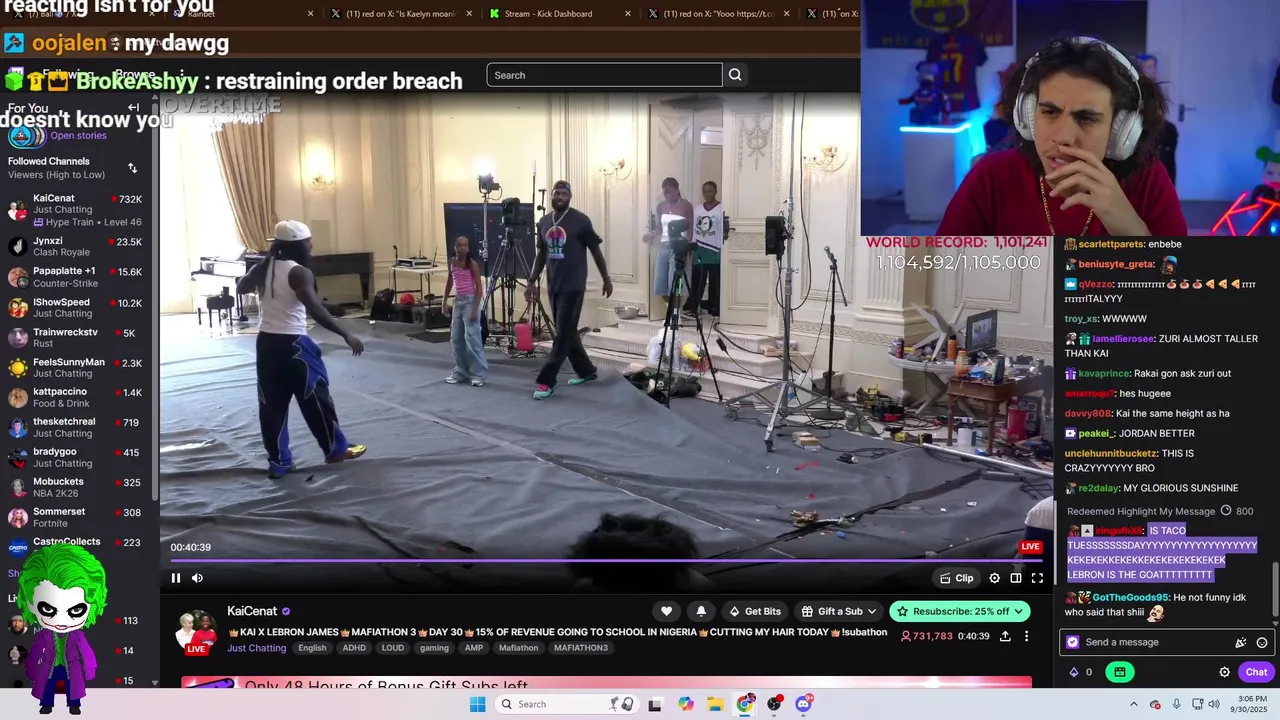Click the red LIVE badge on player
1280x720 pixels.
click(1030, 547)
